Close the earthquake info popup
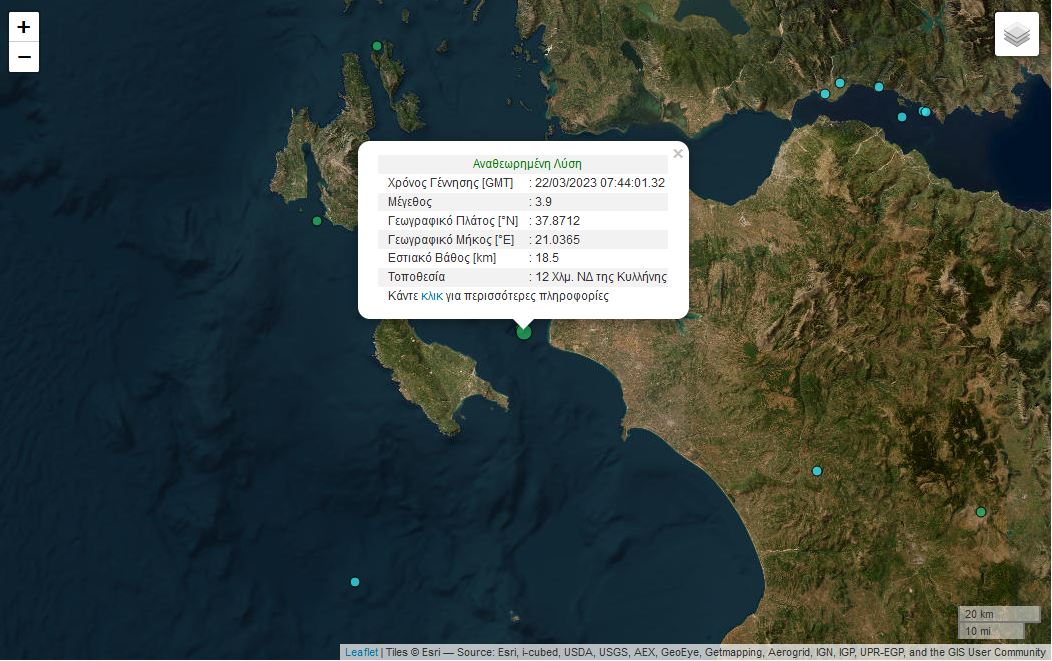Viewport: 1052px width, 661px height. click(678, 154)
